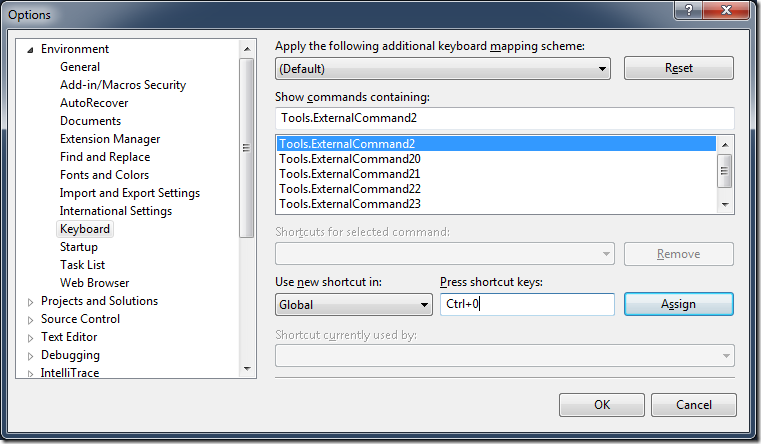
Task: Collapse the Environment tree node
Action: tap(30, 49)
